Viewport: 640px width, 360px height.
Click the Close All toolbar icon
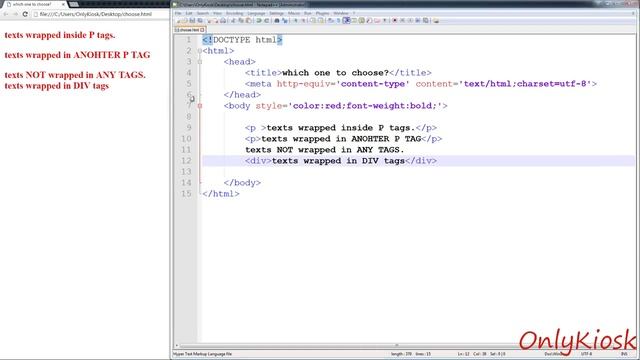point(216,20)
